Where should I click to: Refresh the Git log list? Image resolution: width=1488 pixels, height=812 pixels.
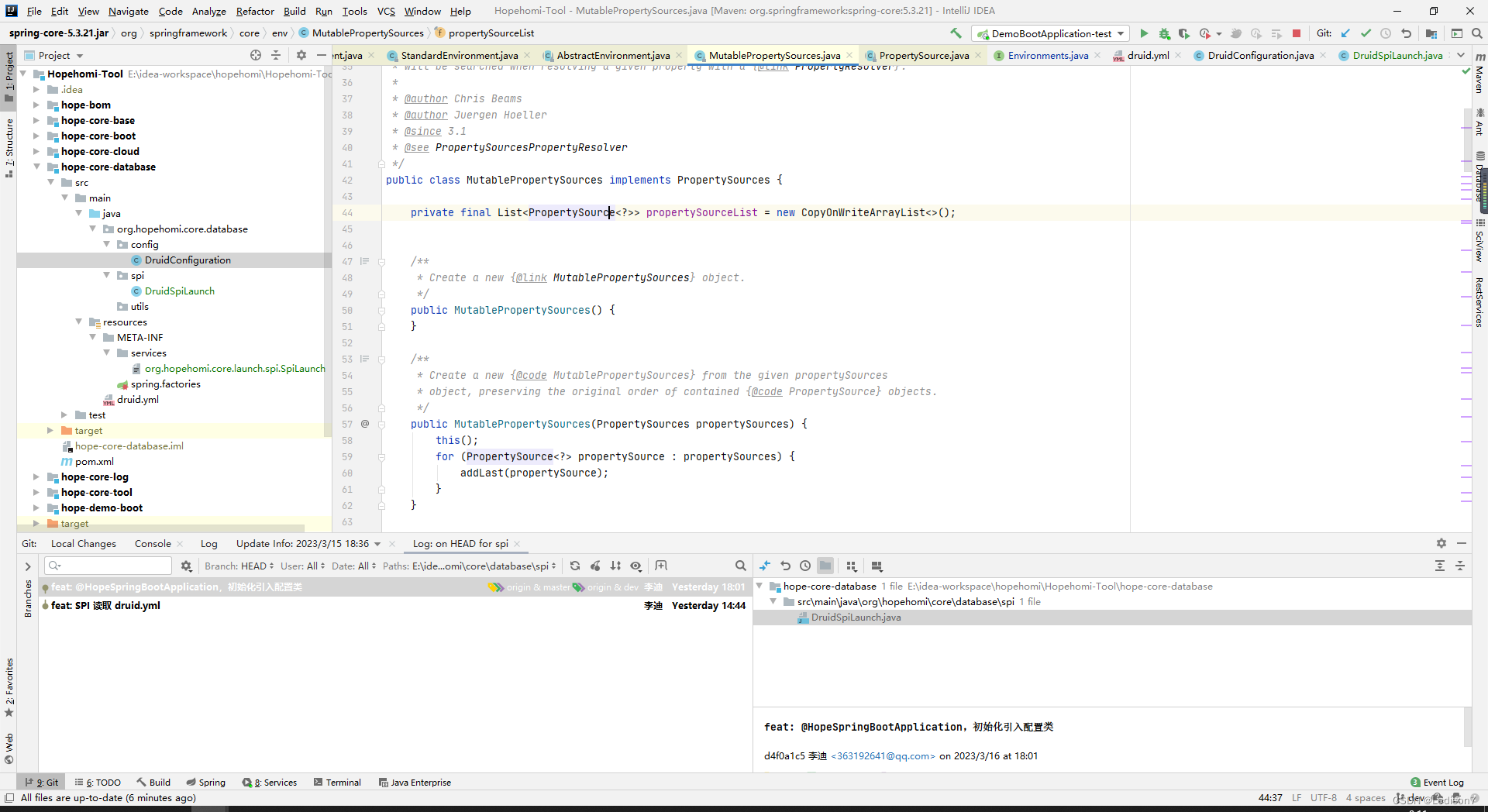[x=575, y=566]
